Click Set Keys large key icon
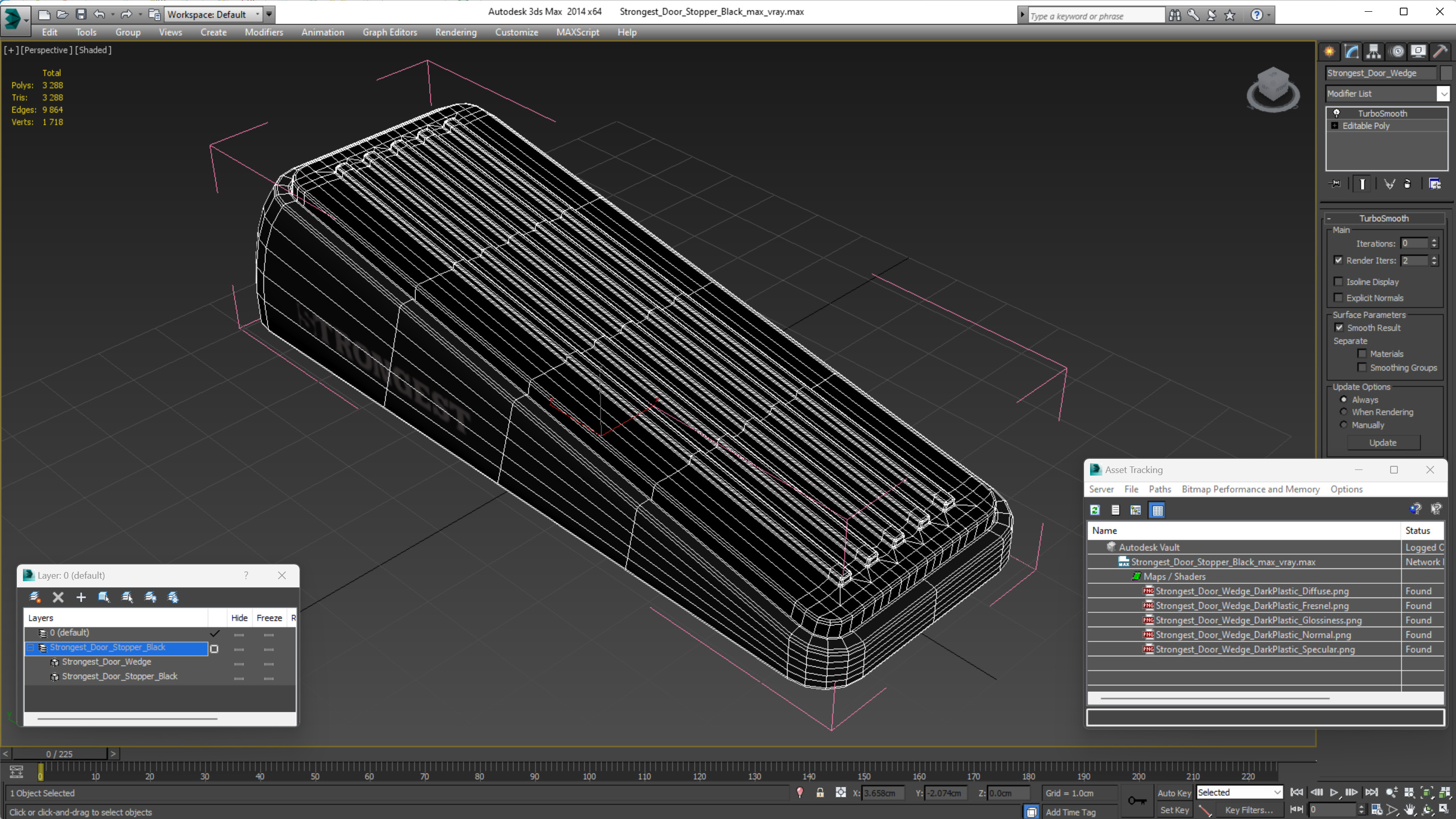The height and width of the screenshot is (819, 1456). tap(1137, 800)
